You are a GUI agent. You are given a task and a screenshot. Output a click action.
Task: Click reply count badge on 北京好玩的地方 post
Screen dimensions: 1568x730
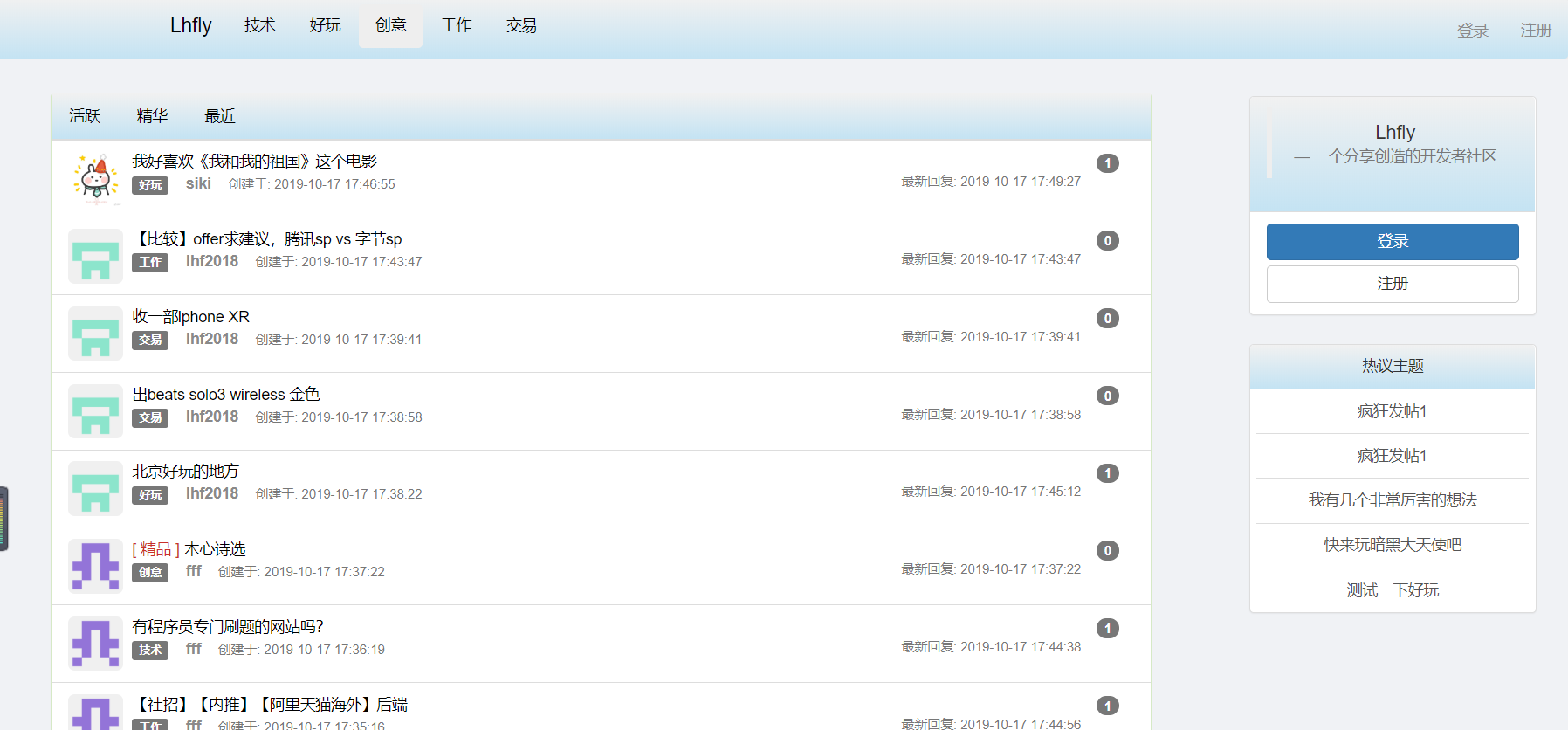pos(1108,473)
